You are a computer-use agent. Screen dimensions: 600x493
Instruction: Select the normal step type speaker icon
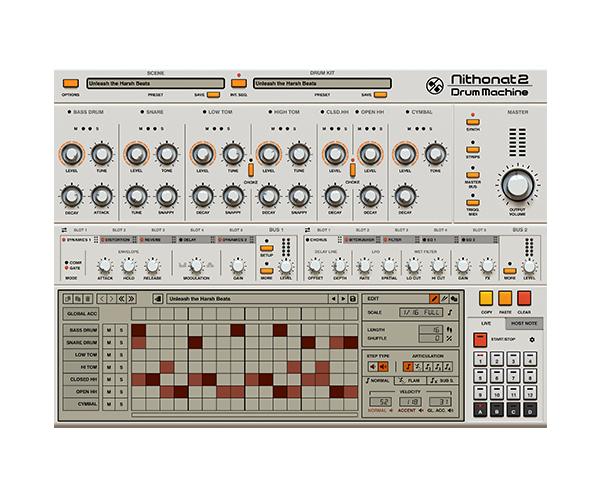(x=373, y=367)
